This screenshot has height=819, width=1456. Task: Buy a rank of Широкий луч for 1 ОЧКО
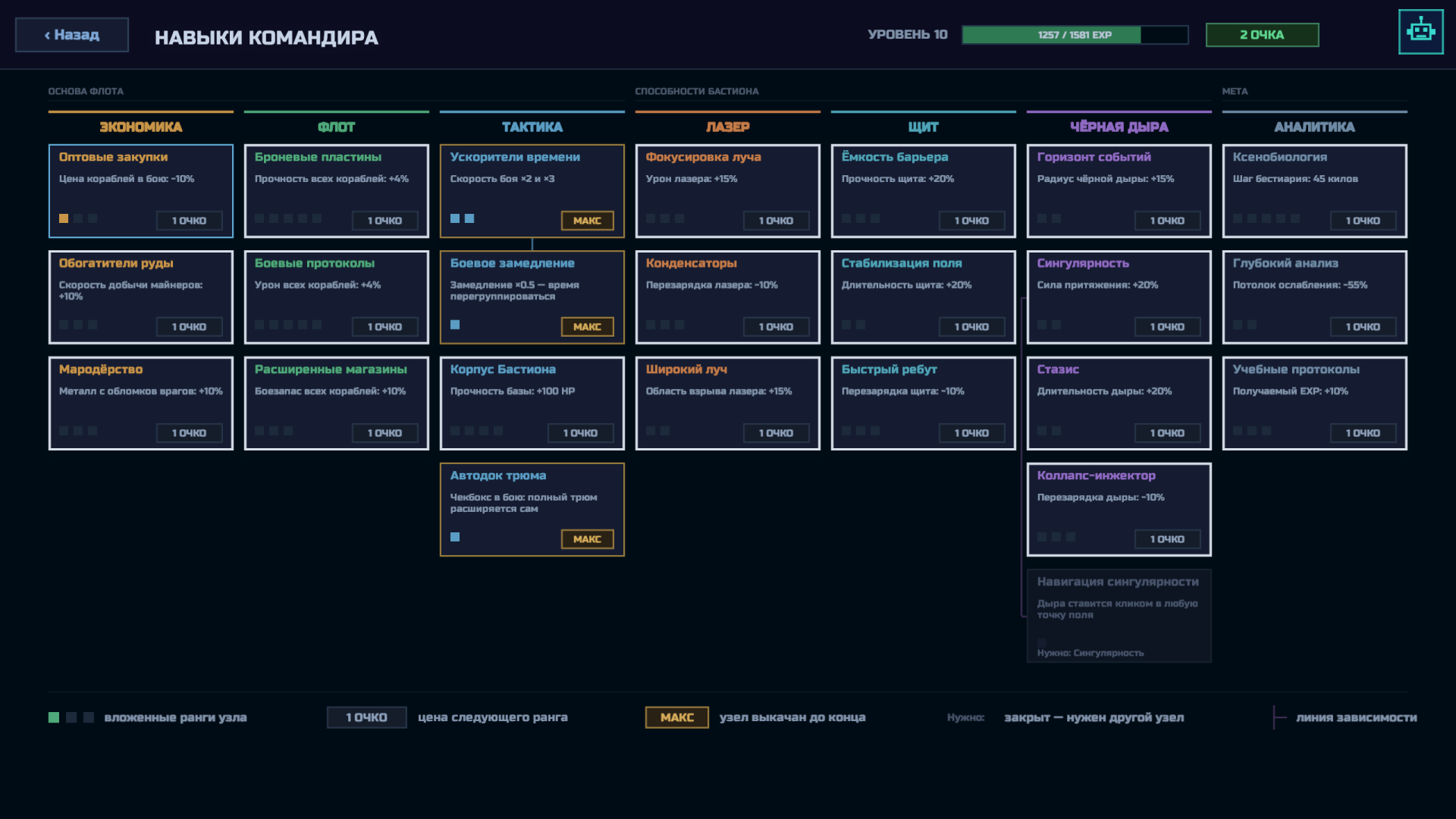[x=776, y=433]
